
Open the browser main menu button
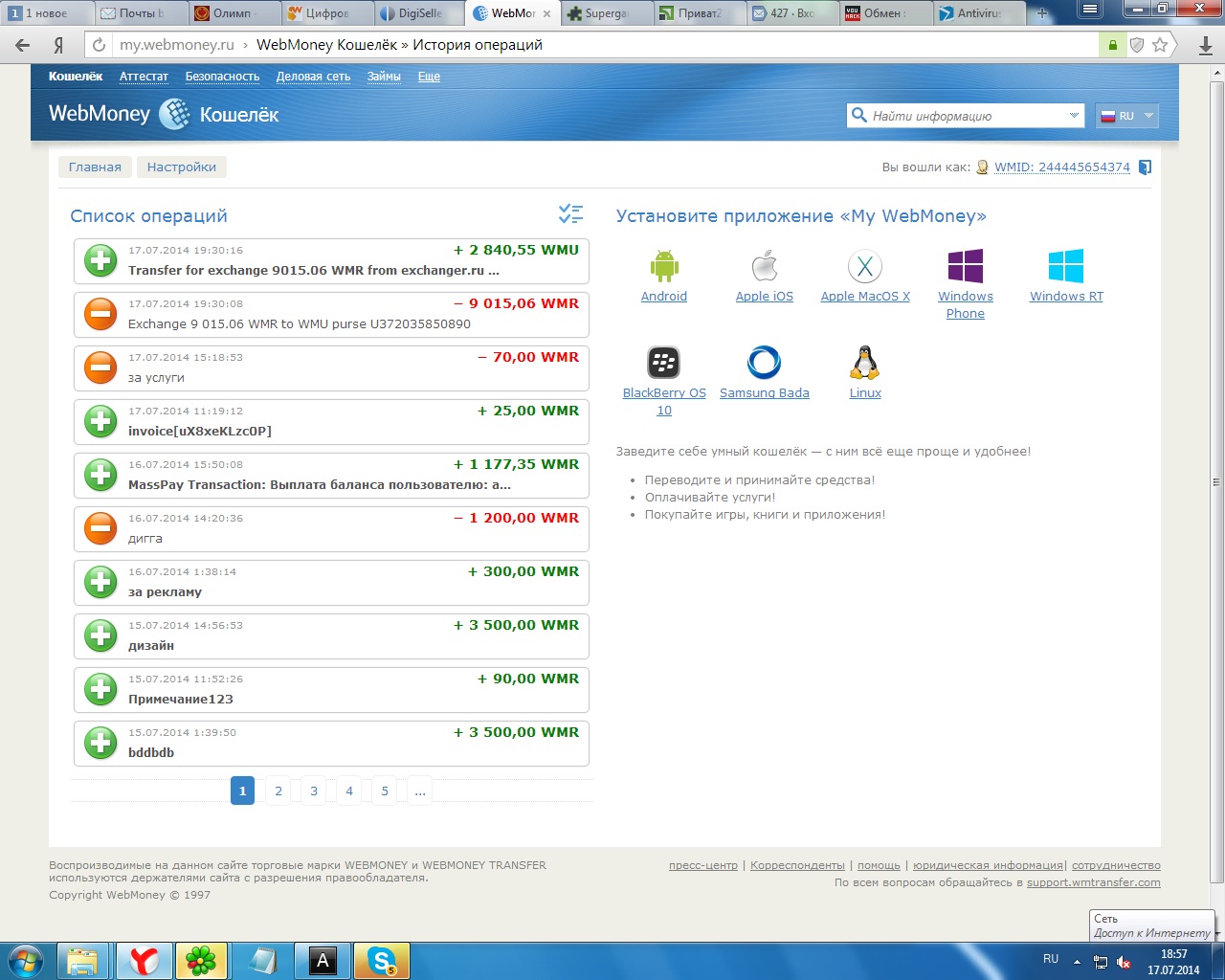tap(1089, 10)
